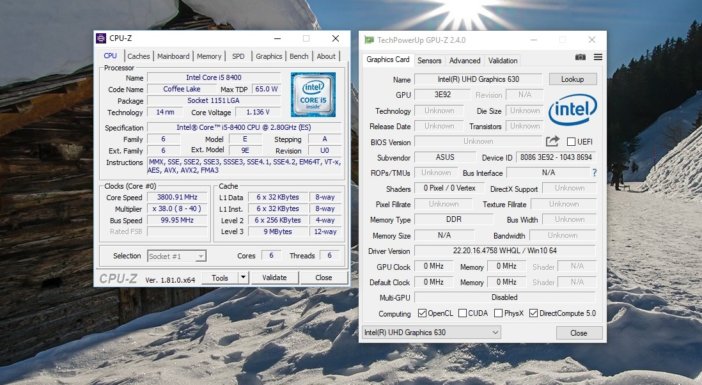Click the CPU-Z version text Ver. 1.81.0.x64

170,280
